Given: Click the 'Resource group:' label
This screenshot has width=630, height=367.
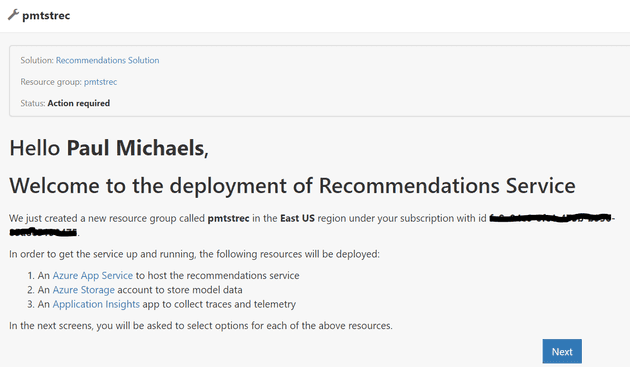Looking at the screenshot, I should (51, 82).
